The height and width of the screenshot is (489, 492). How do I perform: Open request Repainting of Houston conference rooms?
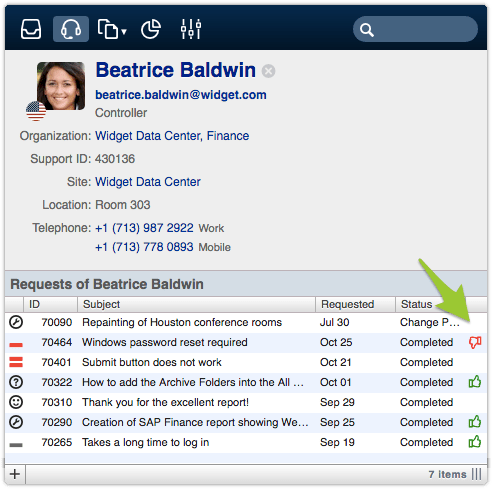point(182,322)
